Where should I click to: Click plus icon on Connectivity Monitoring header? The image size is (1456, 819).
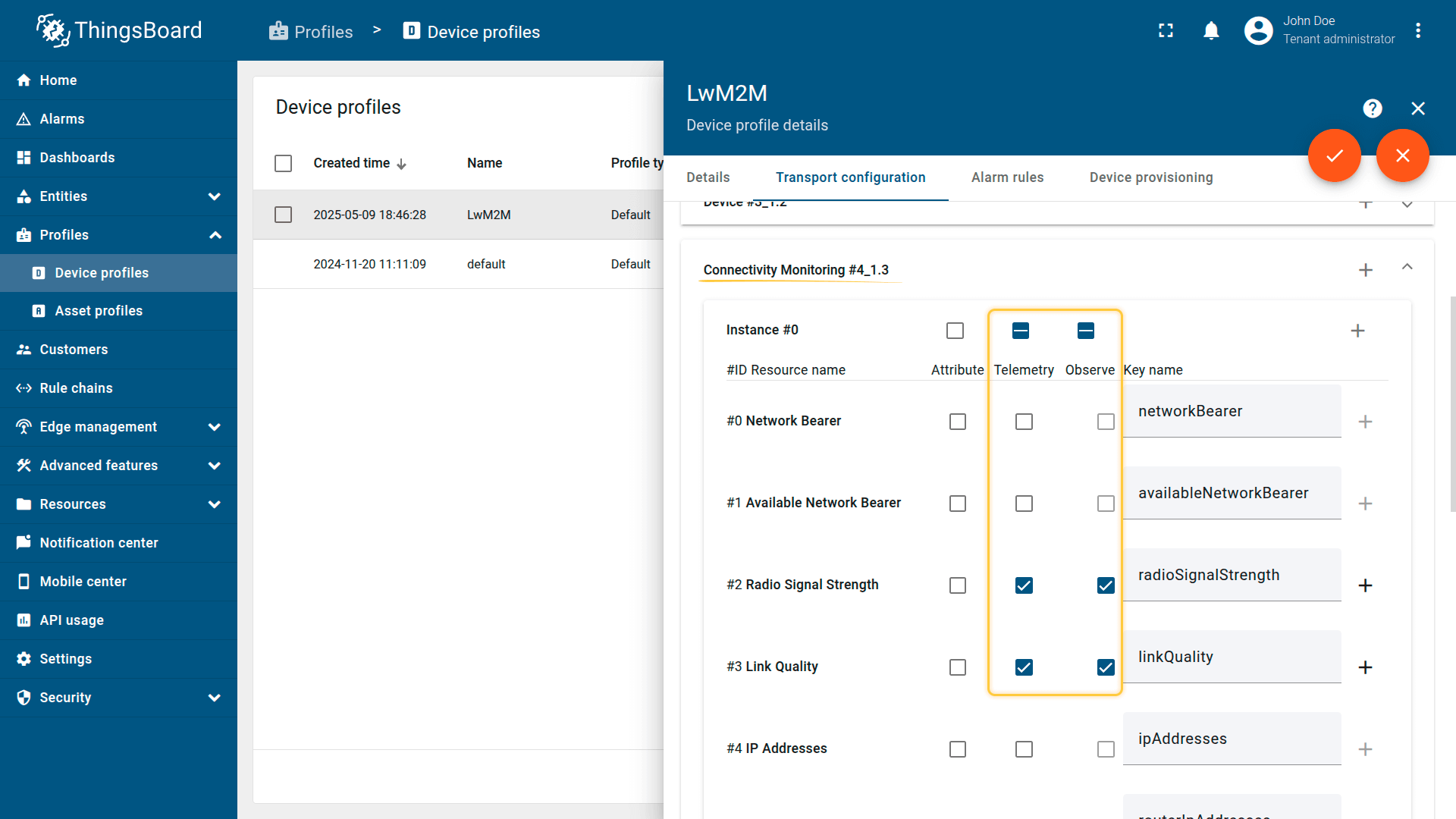coord(1365,270)
